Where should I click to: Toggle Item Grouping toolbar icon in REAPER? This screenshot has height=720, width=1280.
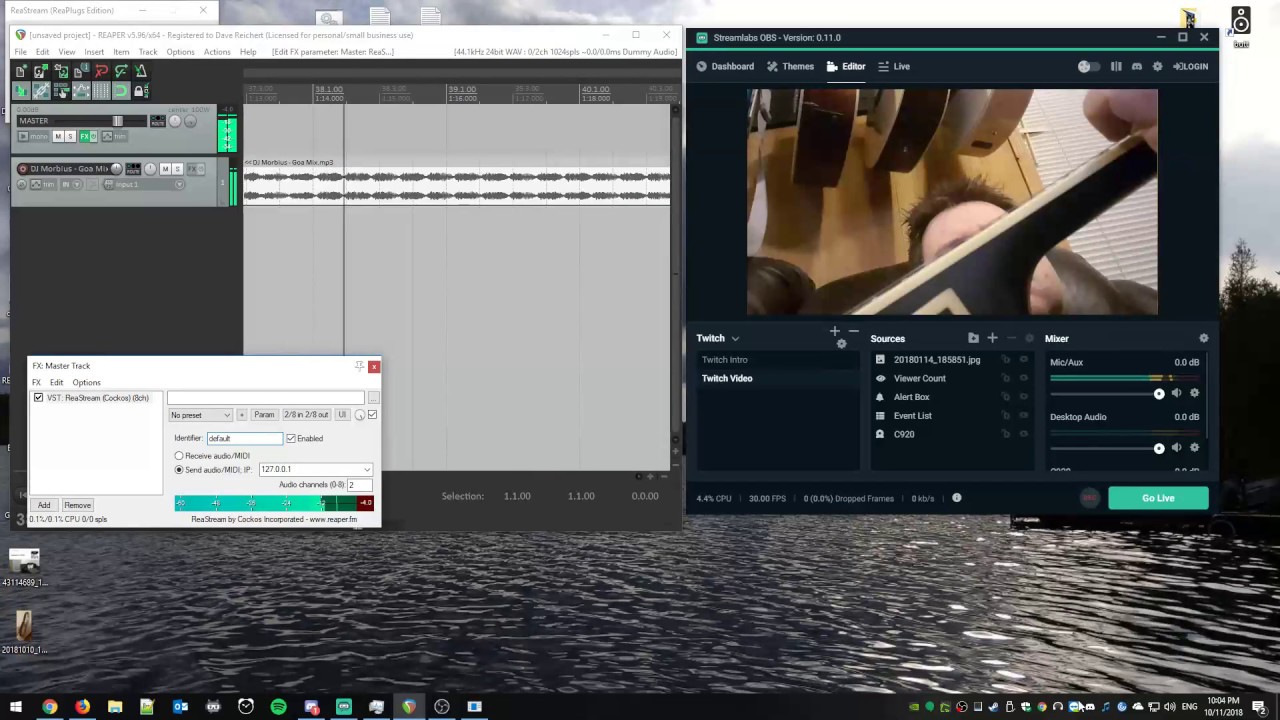click(x=41, y=91)
